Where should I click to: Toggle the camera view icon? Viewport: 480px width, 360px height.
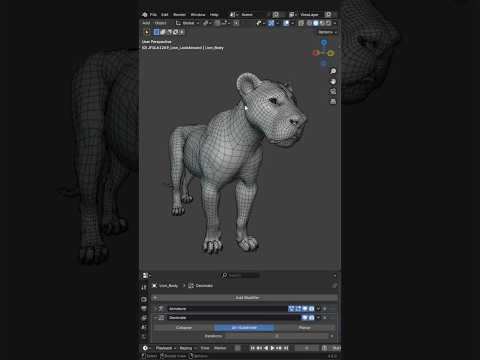(x=332, y=91)
